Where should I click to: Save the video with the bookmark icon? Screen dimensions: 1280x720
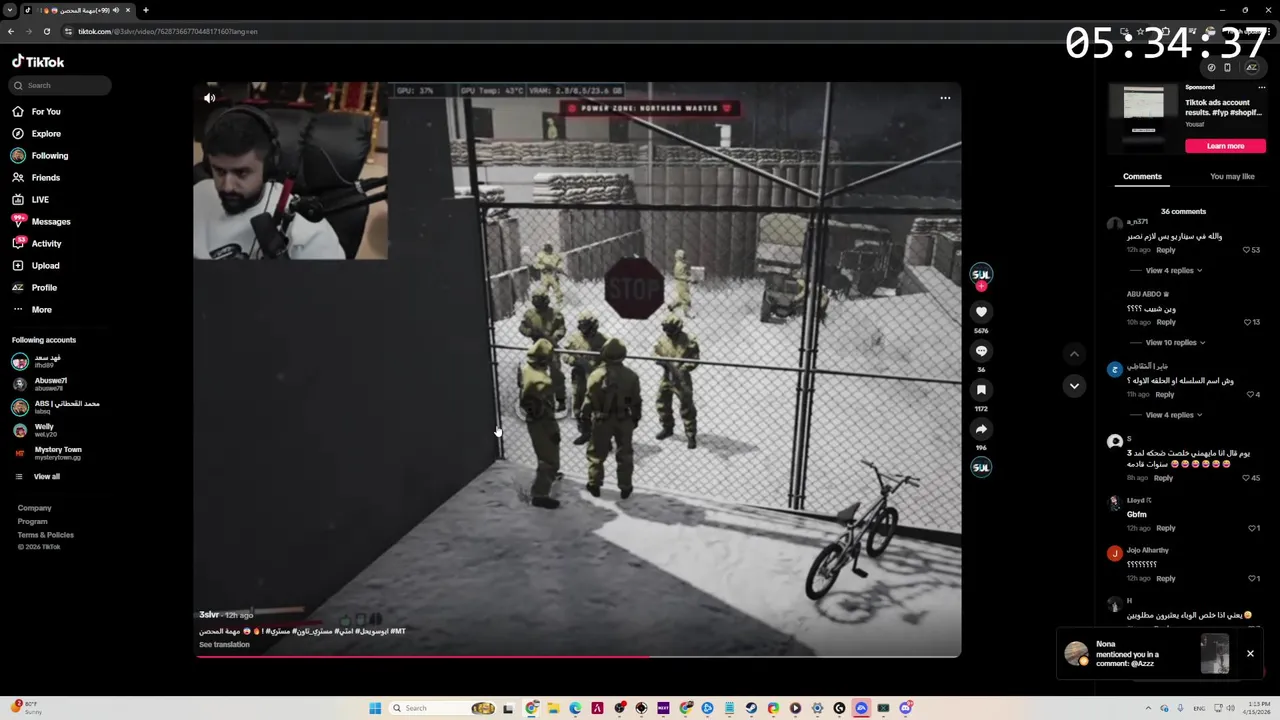(981, 390)
